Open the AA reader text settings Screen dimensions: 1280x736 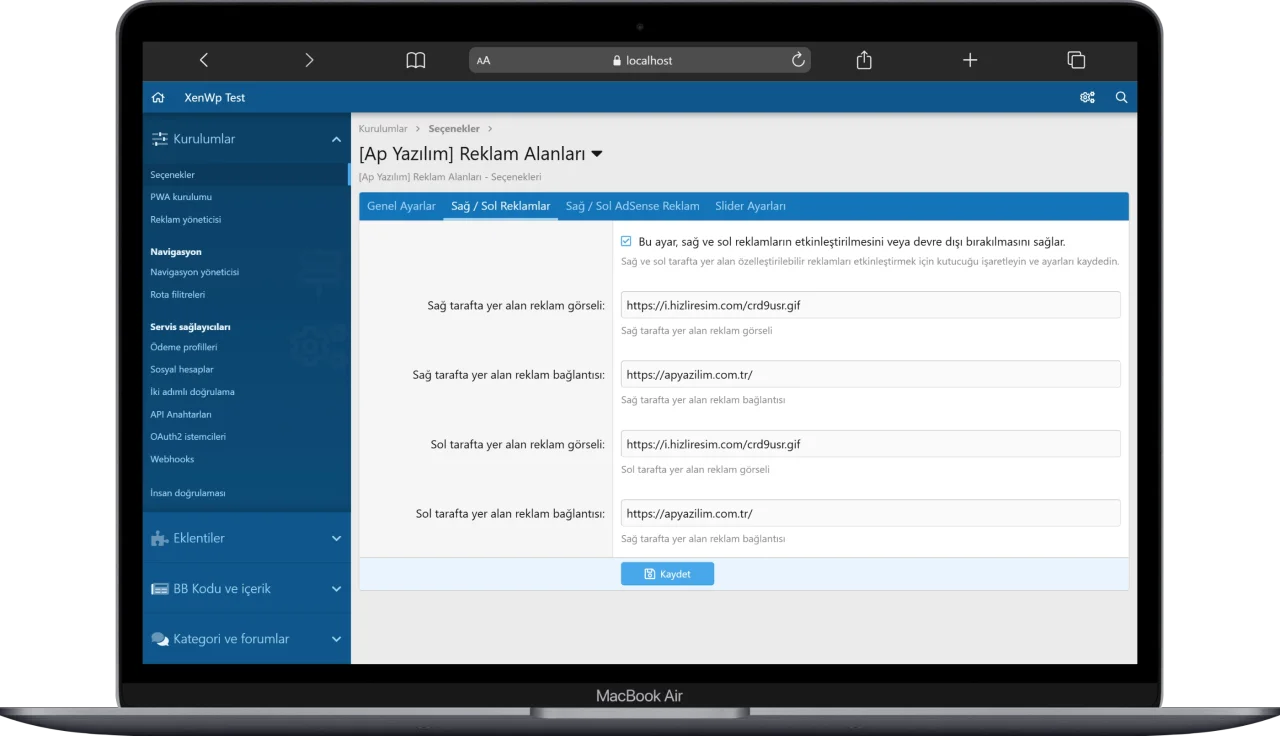pos(483,61)
